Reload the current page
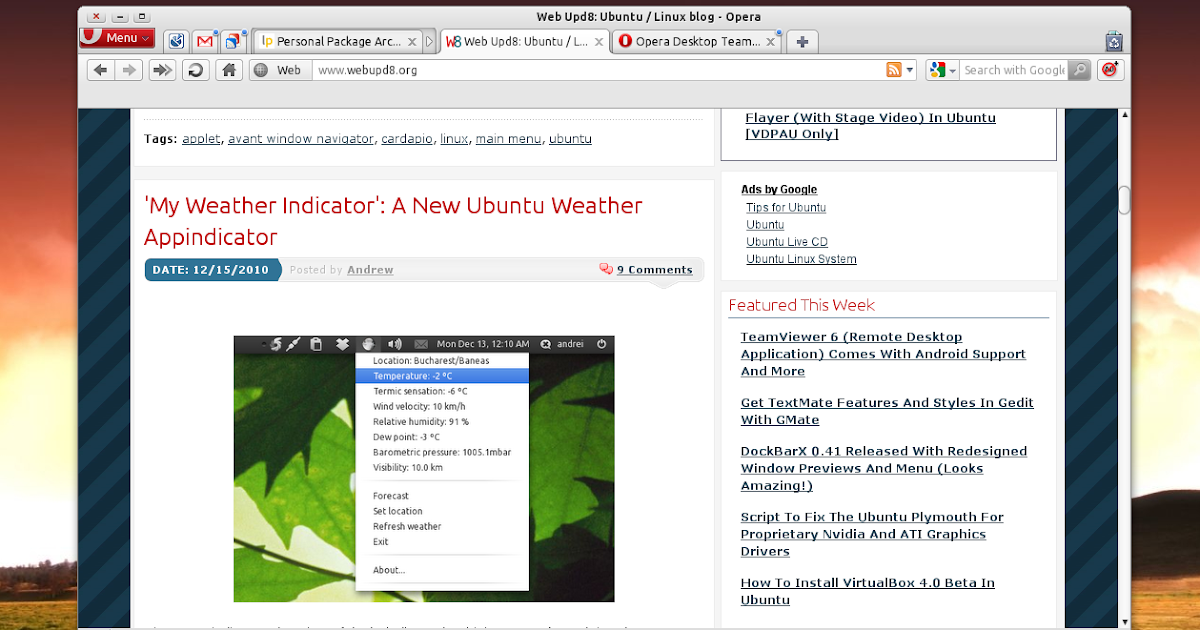 194,70
